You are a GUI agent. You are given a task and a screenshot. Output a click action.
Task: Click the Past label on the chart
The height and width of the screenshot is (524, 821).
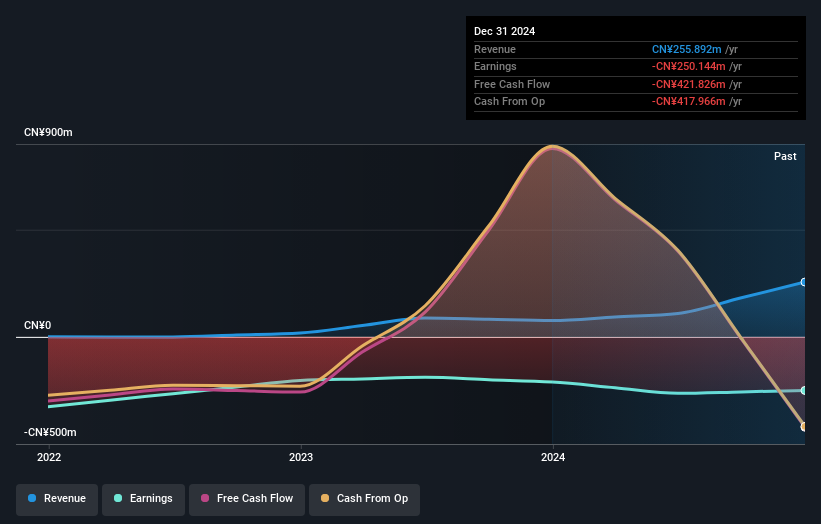[x=785, y=156]
